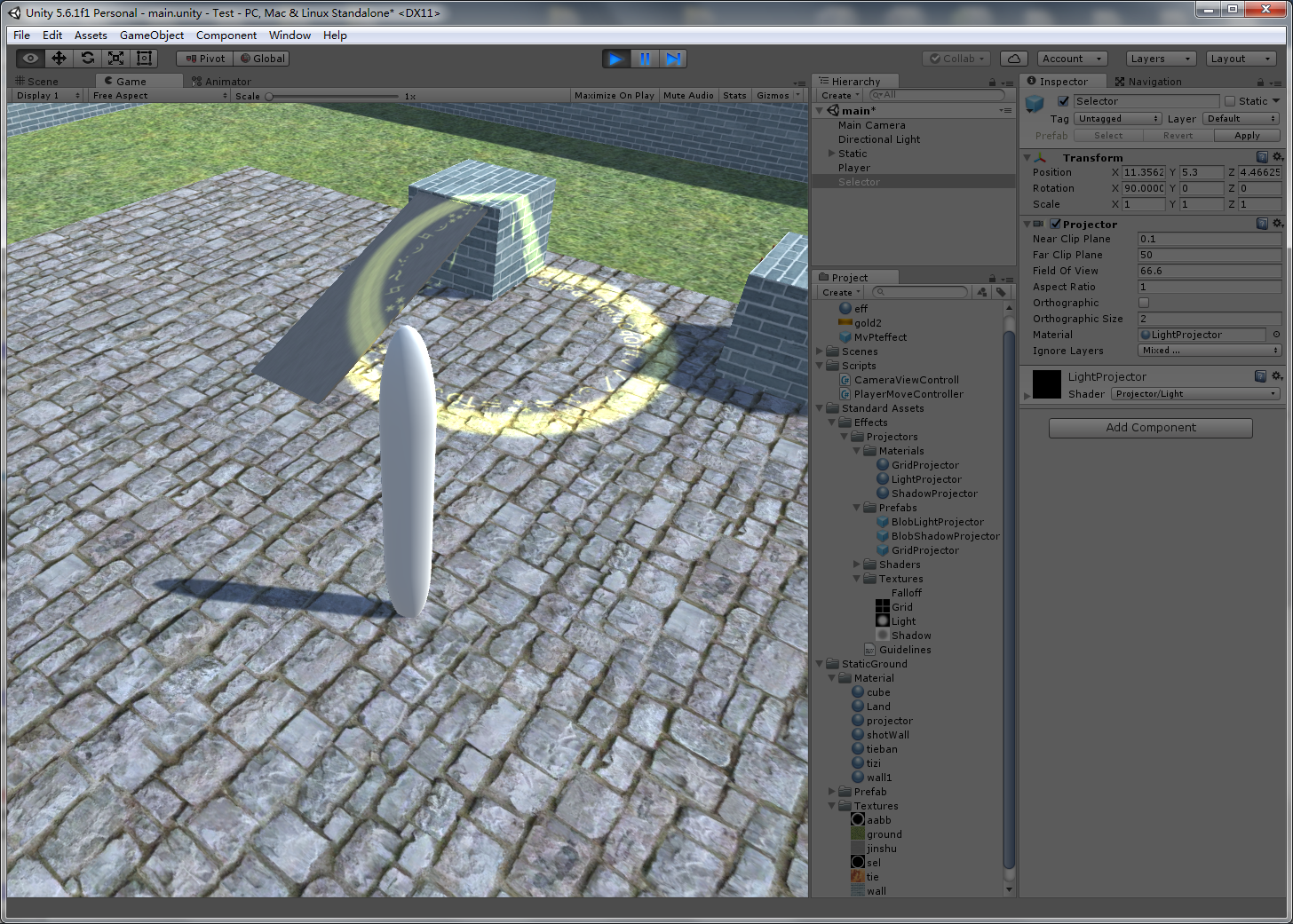Select the Scale tool
Image resolution: width=1293 pixels, height=924 pixels.
click(x=115, y=59)
